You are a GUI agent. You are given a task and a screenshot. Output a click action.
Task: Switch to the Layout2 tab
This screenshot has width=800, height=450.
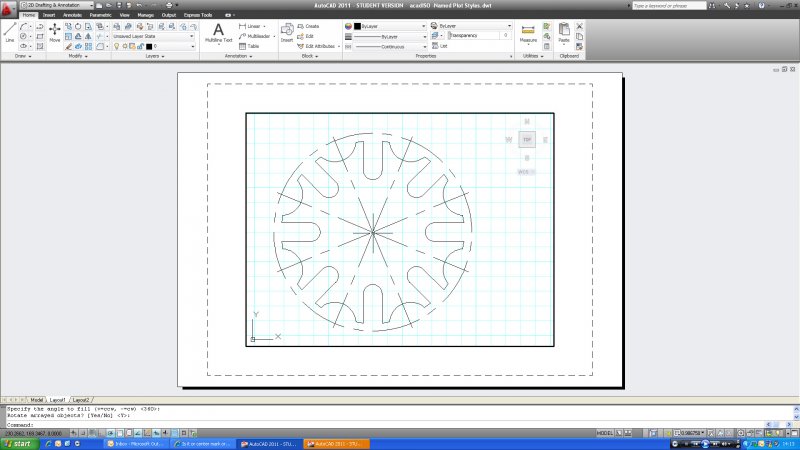82,399
